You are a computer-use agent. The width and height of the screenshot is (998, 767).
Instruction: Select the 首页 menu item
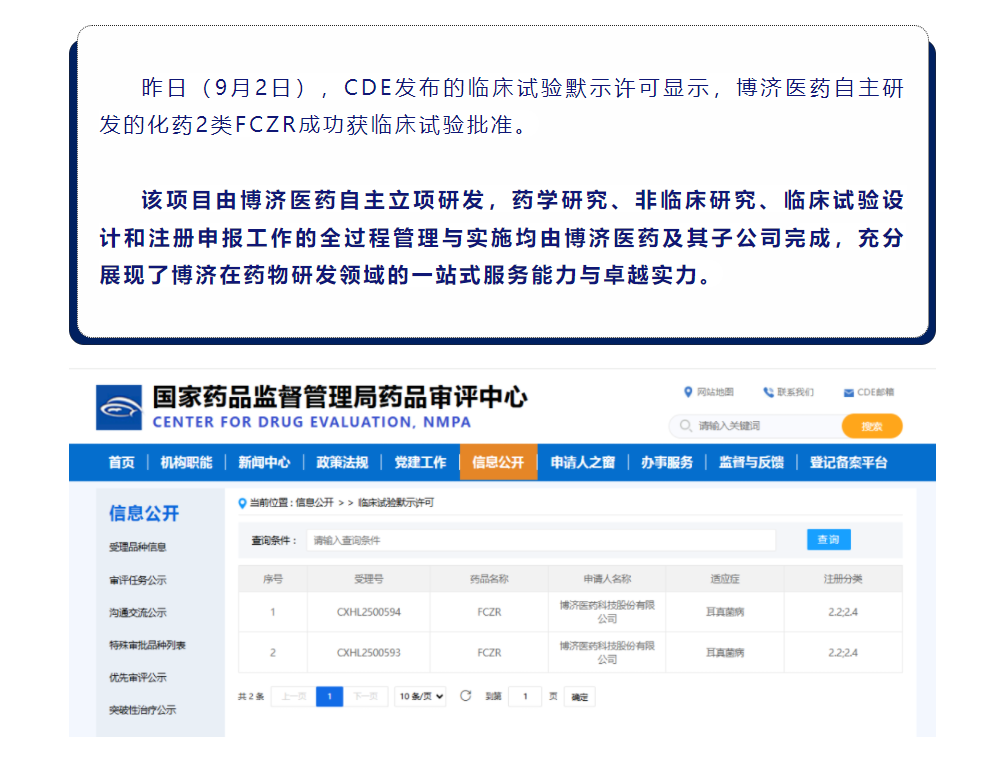point(121,462)
